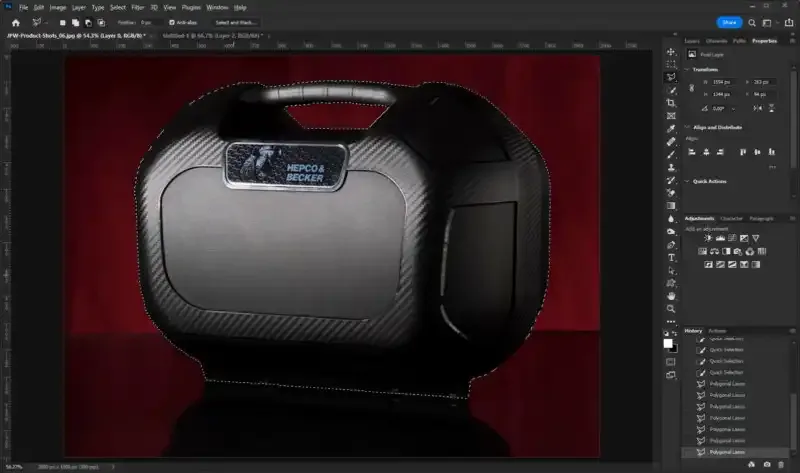Select the Hand tool
800x473 pixels.
pyautogui.click(x=671, y=296)
